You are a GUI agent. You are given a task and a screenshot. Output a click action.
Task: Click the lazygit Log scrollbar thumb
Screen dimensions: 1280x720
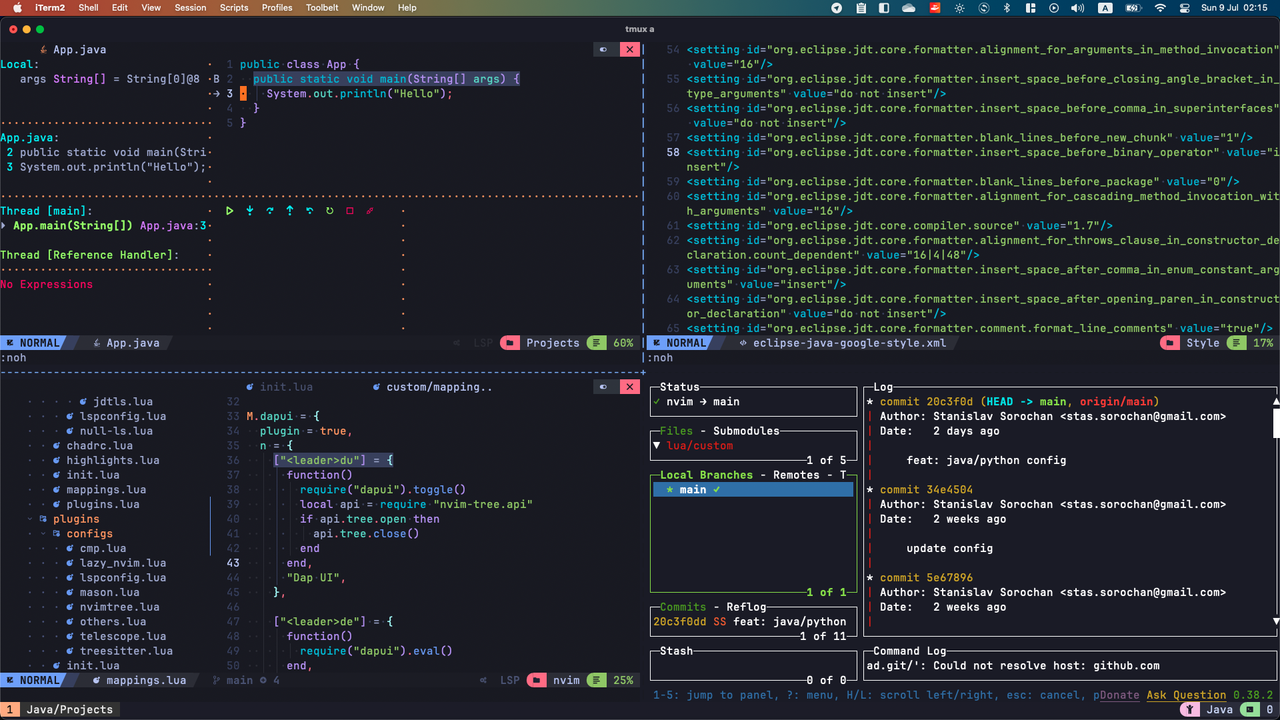(1276, 422)
